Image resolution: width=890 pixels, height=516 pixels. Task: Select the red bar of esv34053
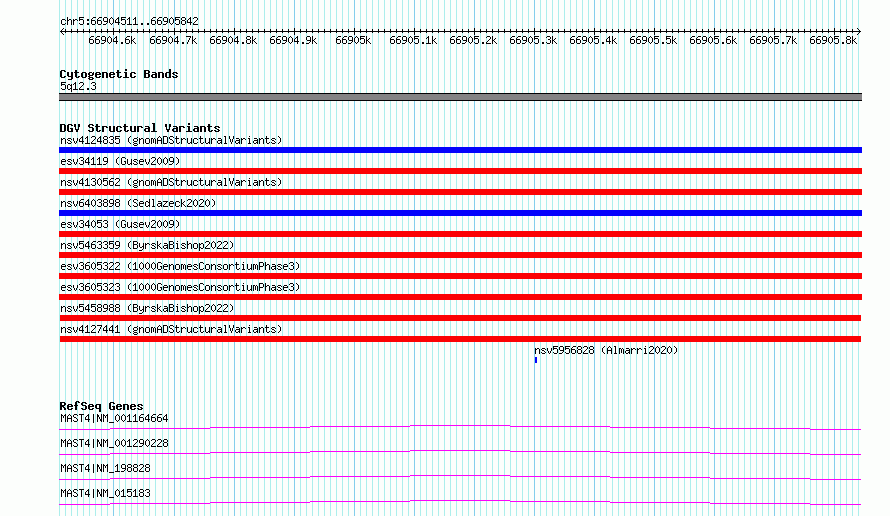click(460, 234)
